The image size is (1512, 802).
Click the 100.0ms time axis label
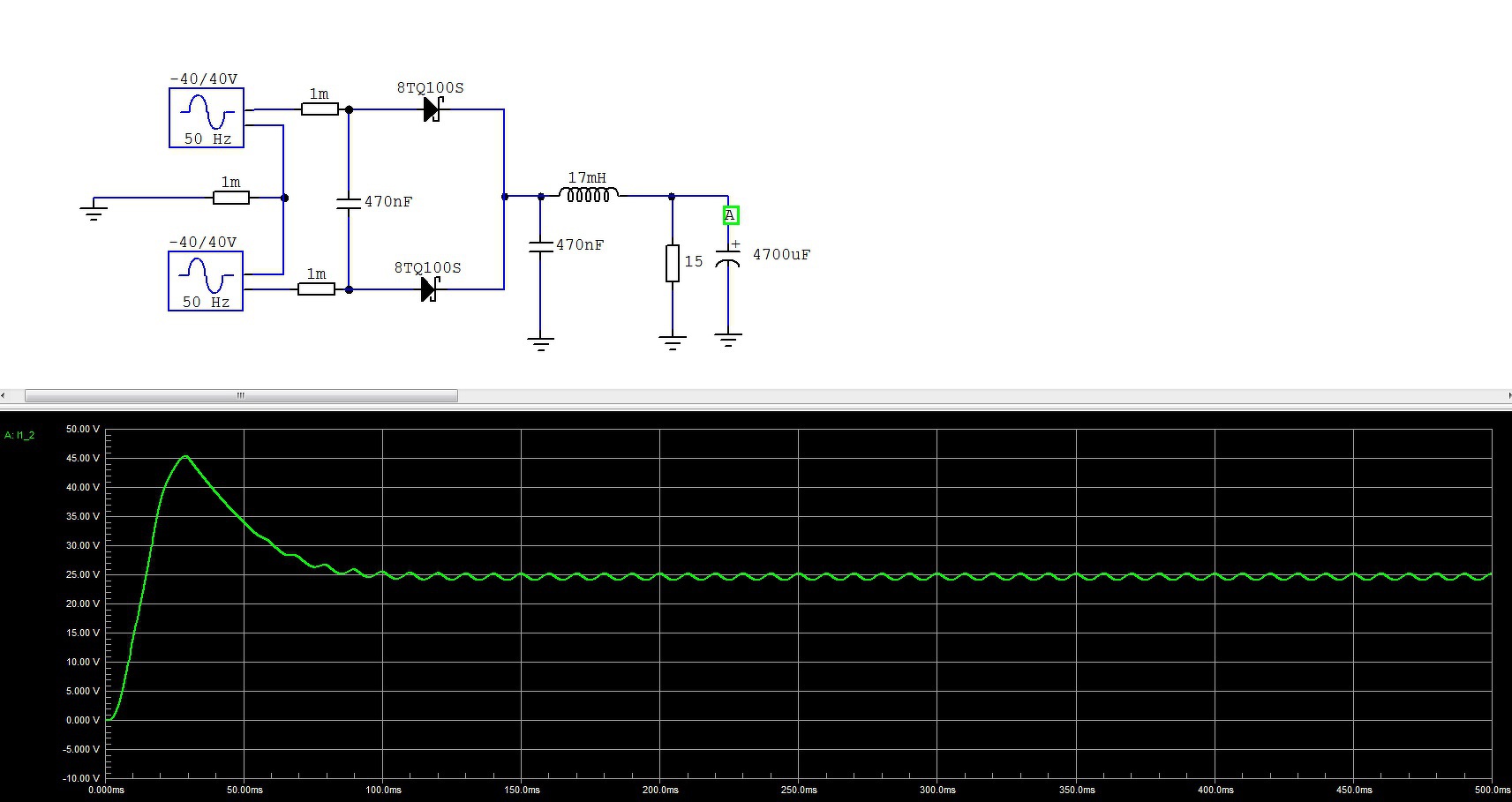383,790
